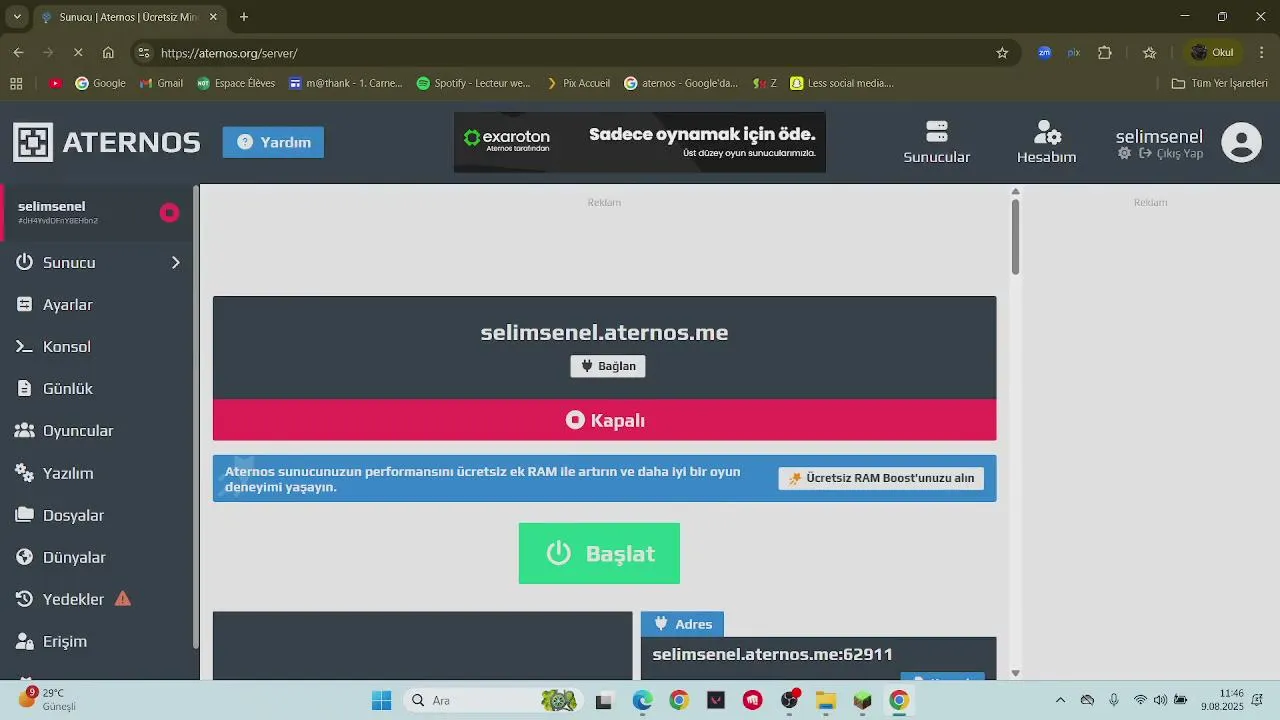This screenshot has height=720, width=1280.
Task: Open the Gmail bookmark
Action: (x=161, y=83)
